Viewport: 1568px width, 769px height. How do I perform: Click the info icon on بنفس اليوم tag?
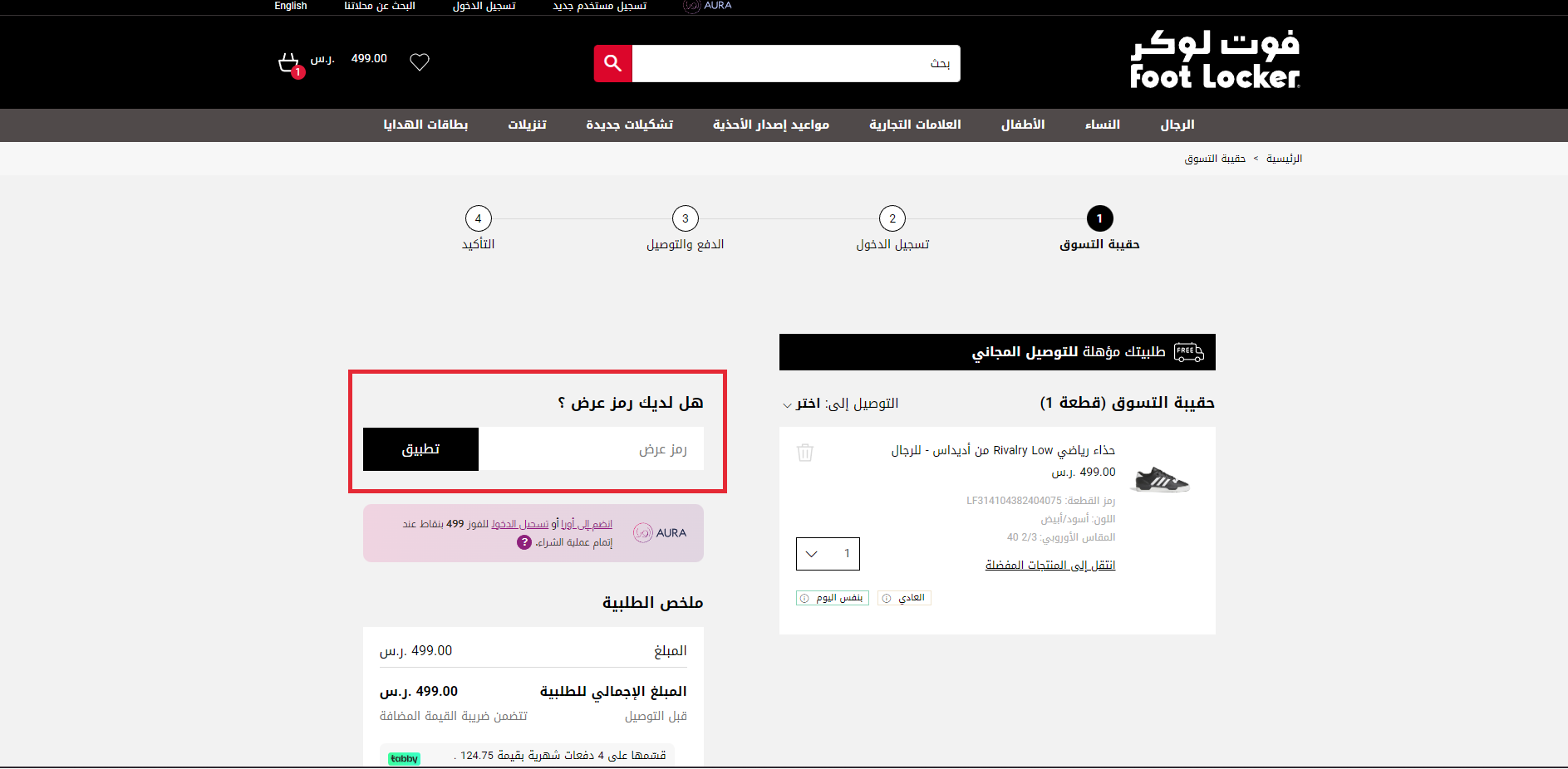[x=804, y=598]
